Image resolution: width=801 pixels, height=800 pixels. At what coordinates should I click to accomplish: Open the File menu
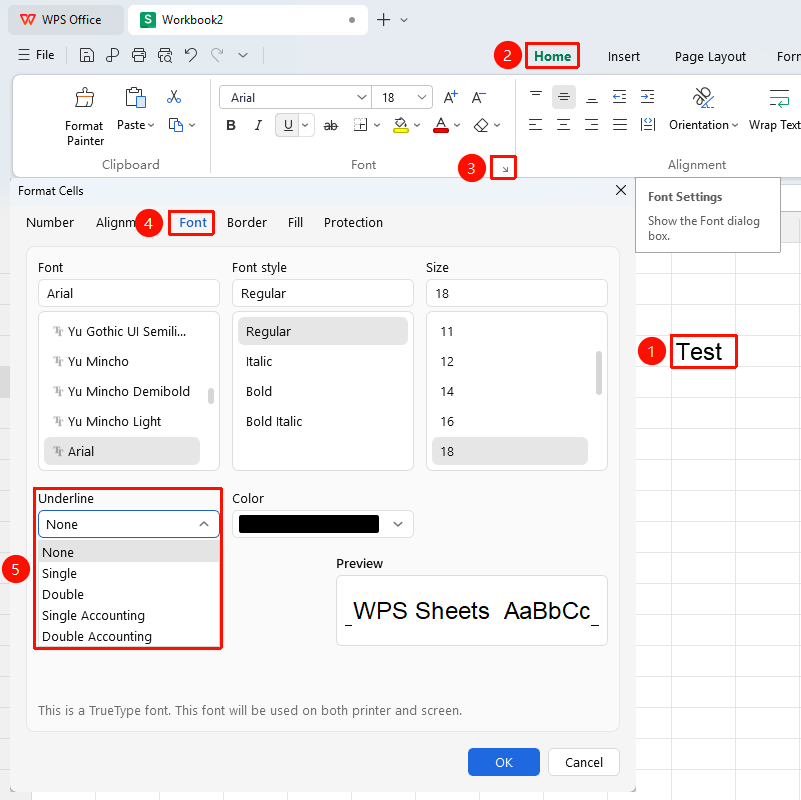coord(36,55)
